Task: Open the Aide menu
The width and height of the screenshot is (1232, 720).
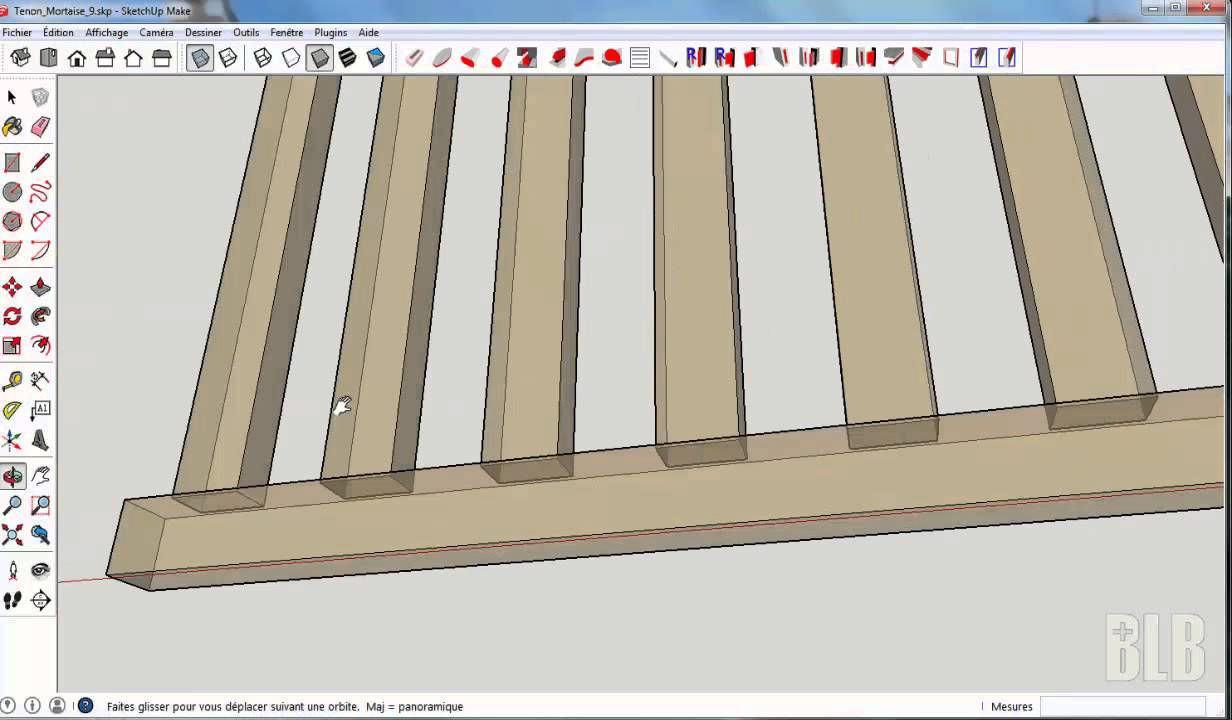Action: click(368, 32)
